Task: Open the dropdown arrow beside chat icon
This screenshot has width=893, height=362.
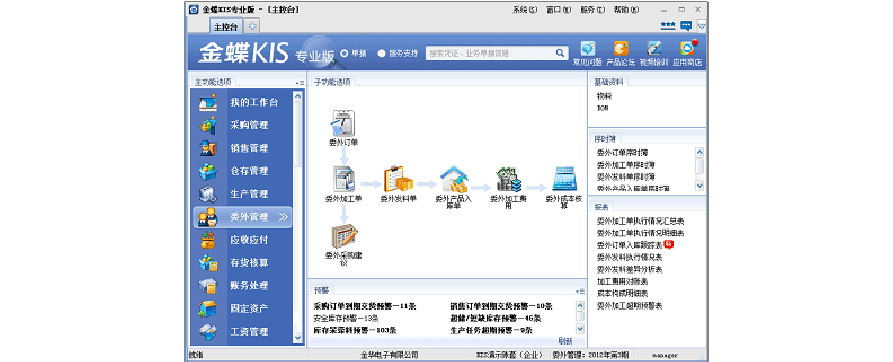Action: tap(701, 26)
